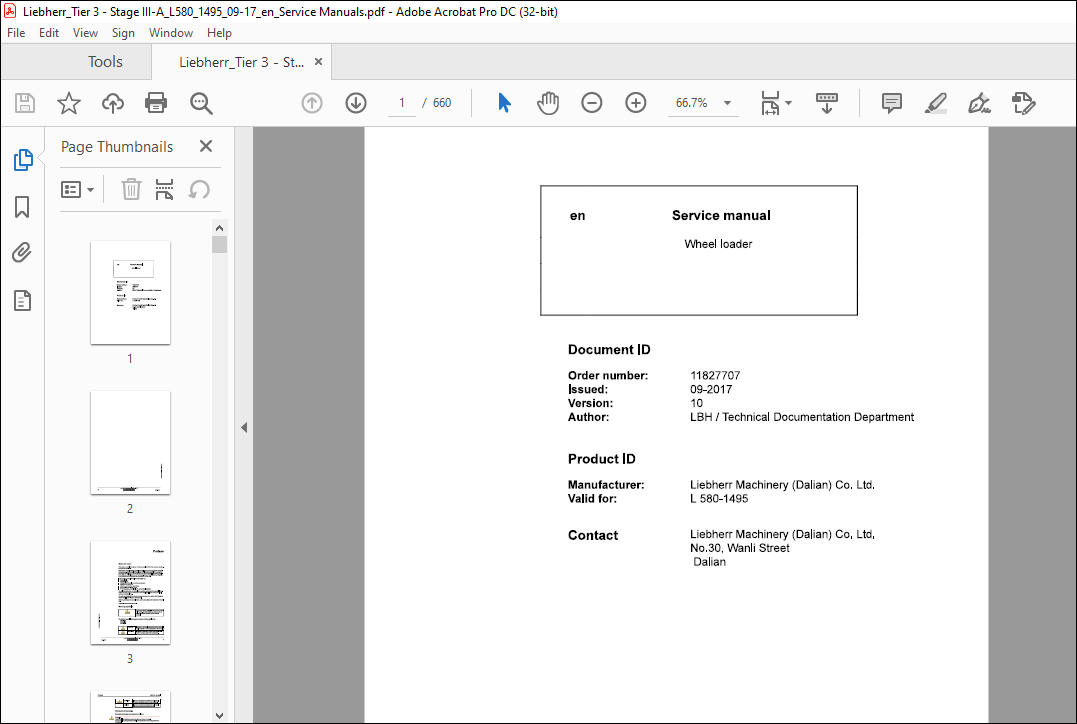Click the Save file icon
This screenshot has height=724, width=1077.
(25, 103)
